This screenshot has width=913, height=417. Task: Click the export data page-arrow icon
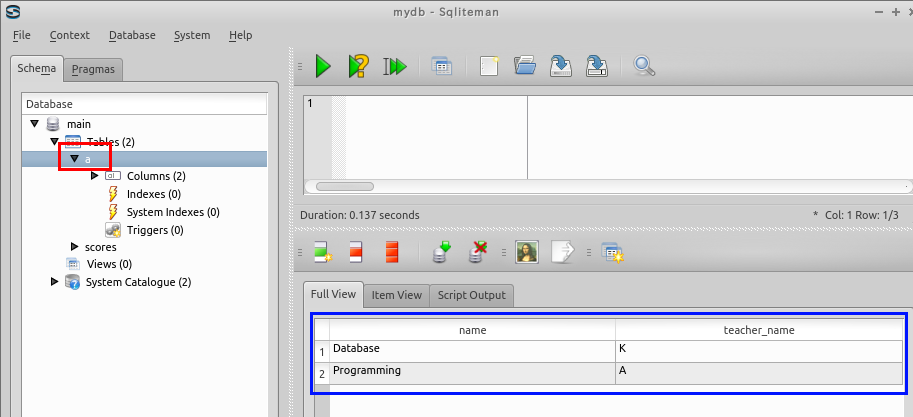pyautogui.click(x=562, y=252)
